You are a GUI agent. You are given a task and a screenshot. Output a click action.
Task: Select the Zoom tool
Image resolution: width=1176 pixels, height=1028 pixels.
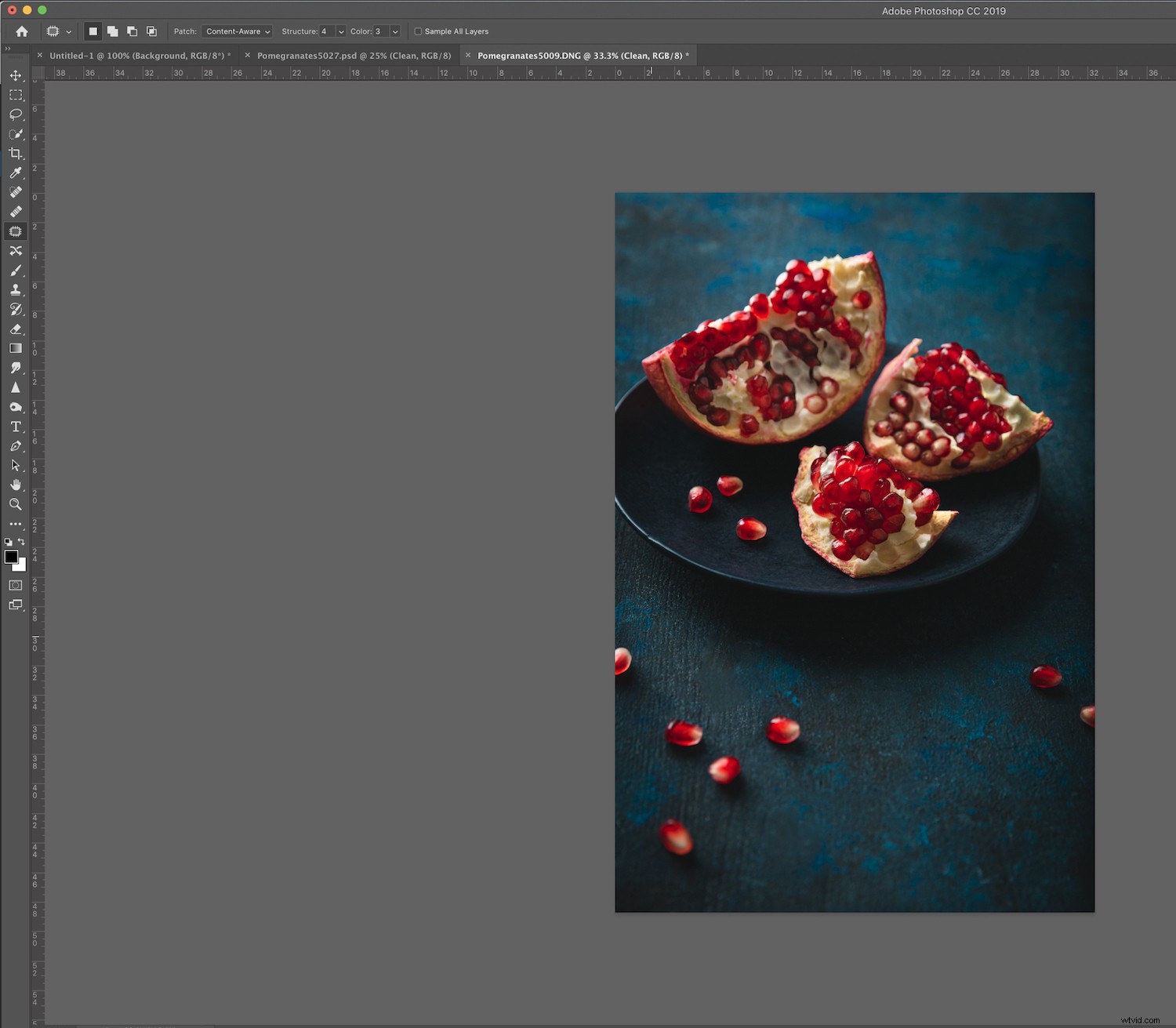16,504
